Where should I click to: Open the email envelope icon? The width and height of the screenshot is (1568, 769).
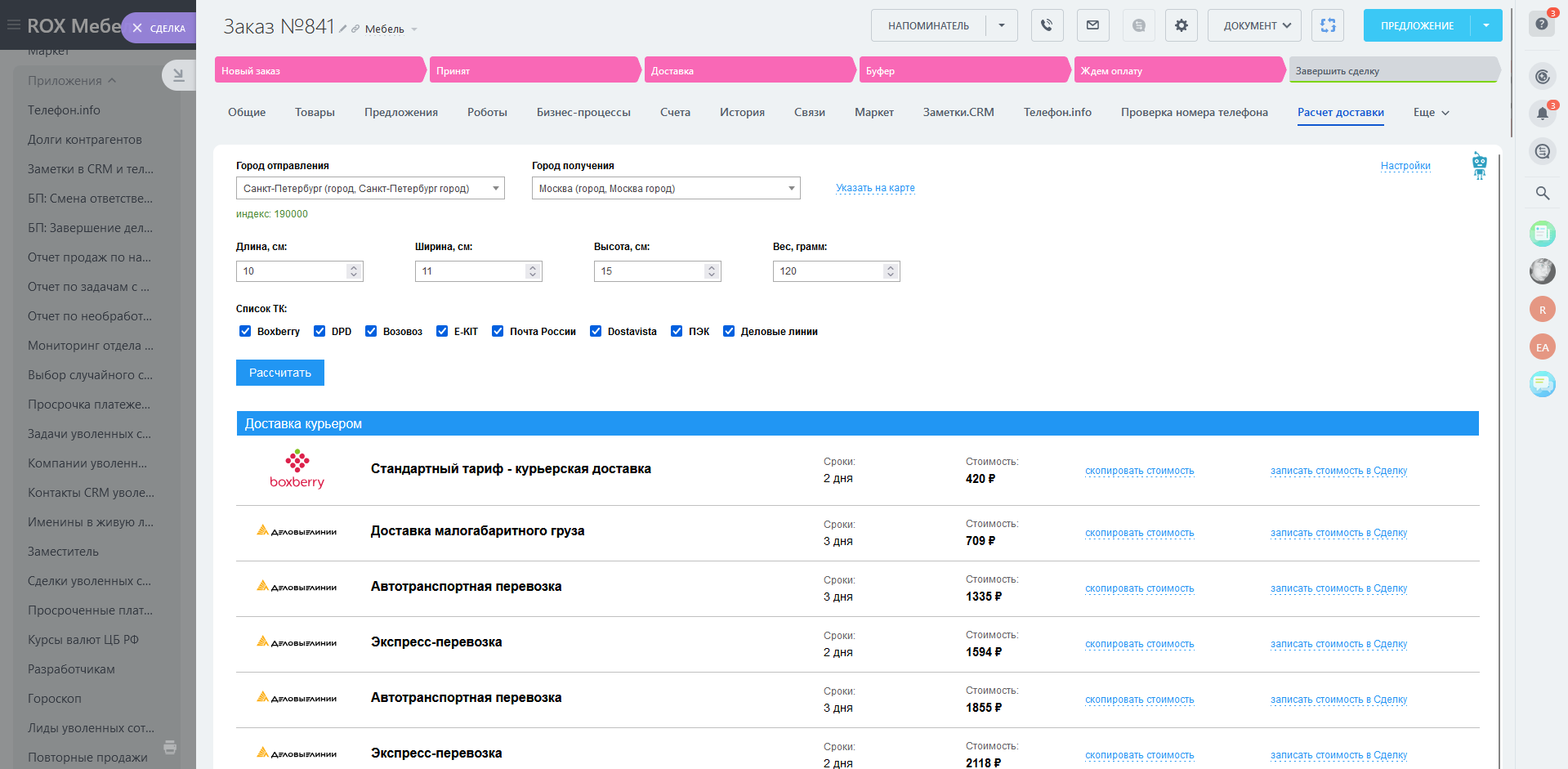(x=1092, y=25)
